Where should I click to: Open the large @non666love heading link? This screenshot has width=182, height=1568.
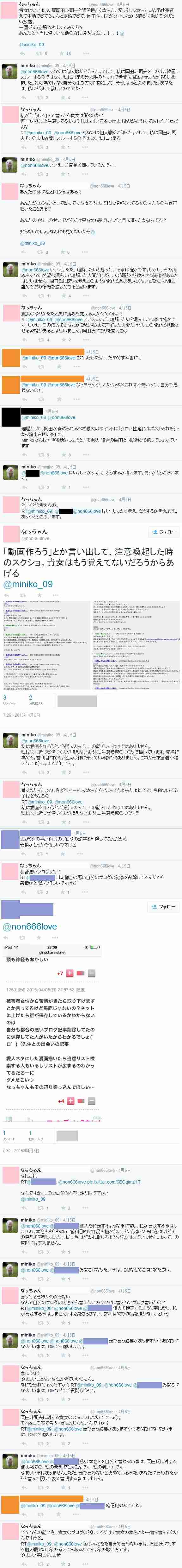coord(30,926)
